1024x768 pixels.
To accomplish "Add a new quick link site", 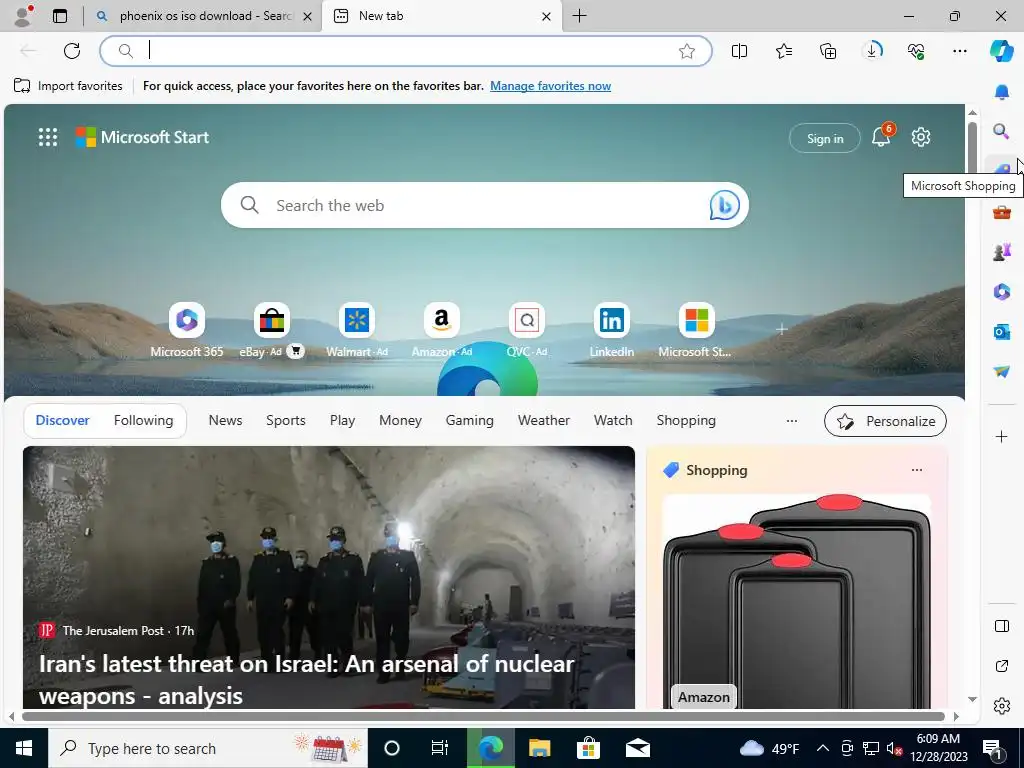I will [x=781, y=329].
